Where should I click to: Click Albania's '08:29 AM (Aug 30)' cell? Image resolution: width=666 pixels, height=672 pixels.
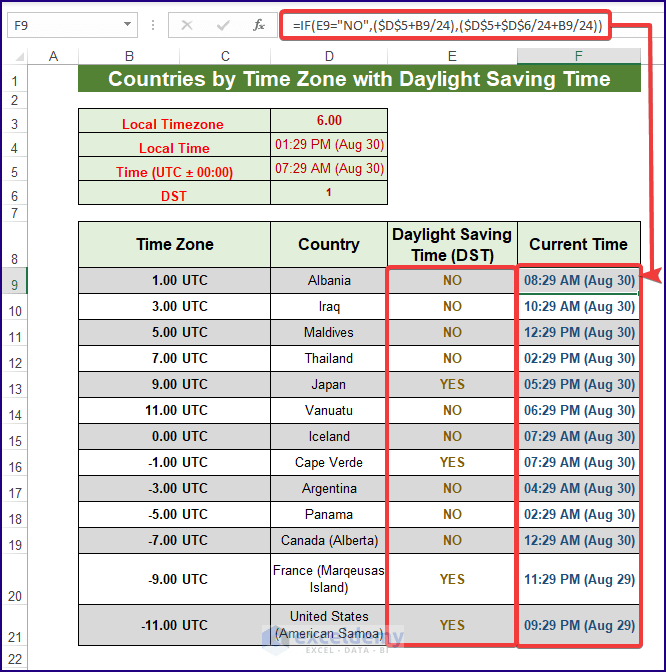click(579, 281)
